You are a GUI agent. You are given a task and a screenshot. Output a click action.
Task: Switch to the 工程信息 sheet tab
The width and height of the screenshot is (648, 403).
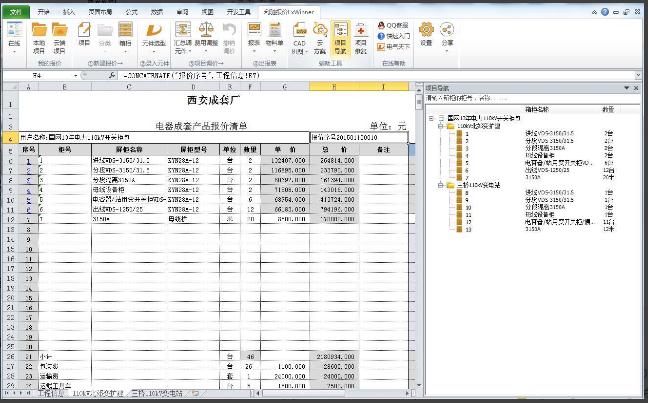point(51,393)
